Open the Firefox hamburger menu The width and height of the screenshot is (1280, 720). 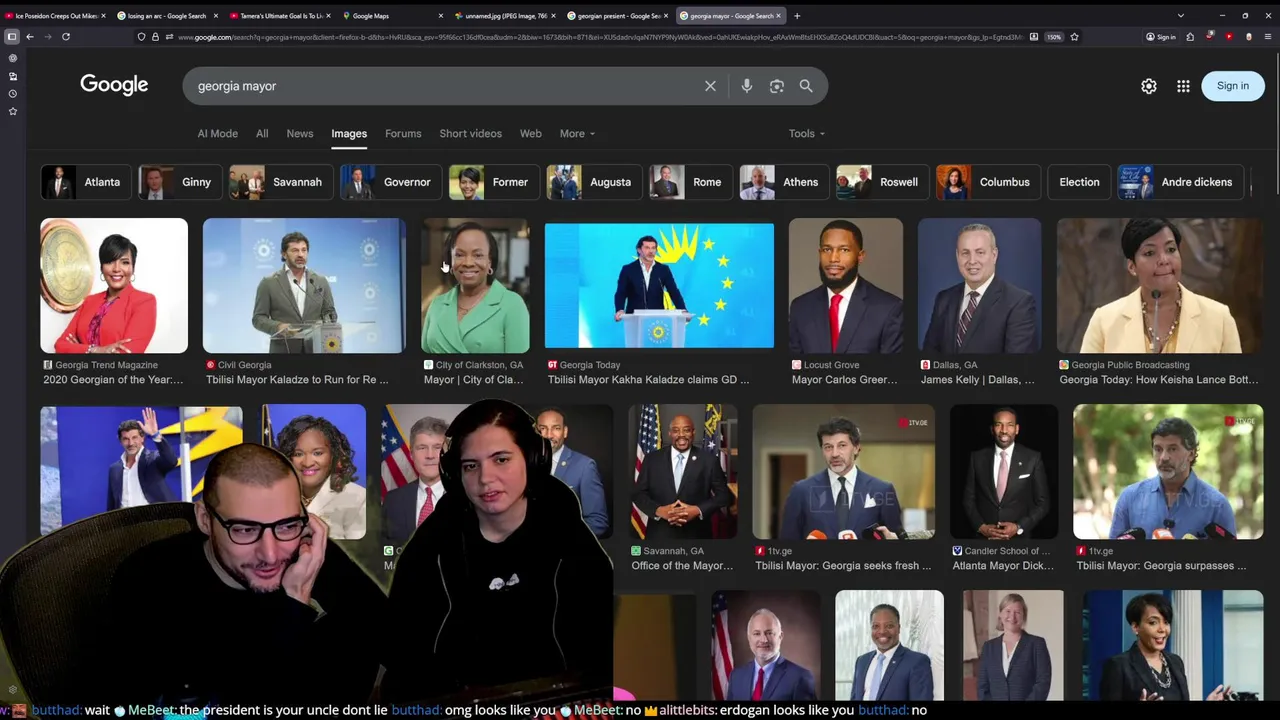coord(1267,37)
